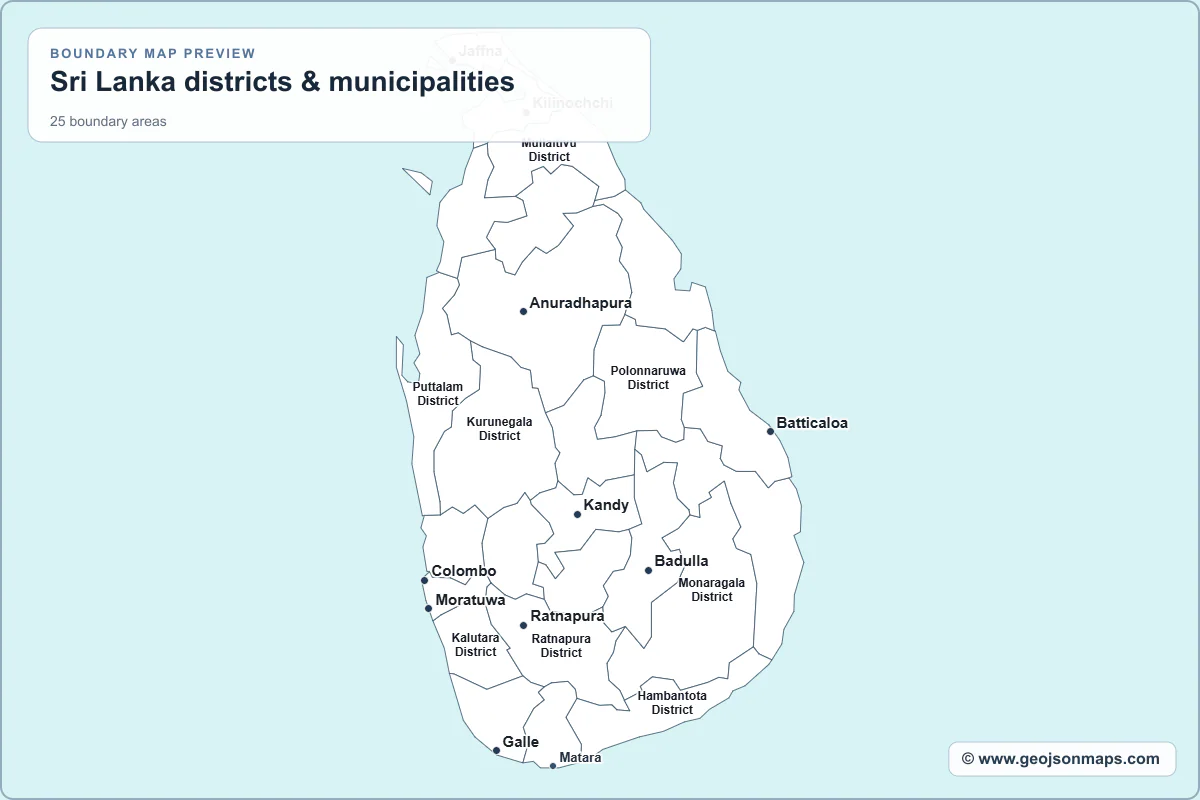Select the Colombo label text

coord(464,571)
